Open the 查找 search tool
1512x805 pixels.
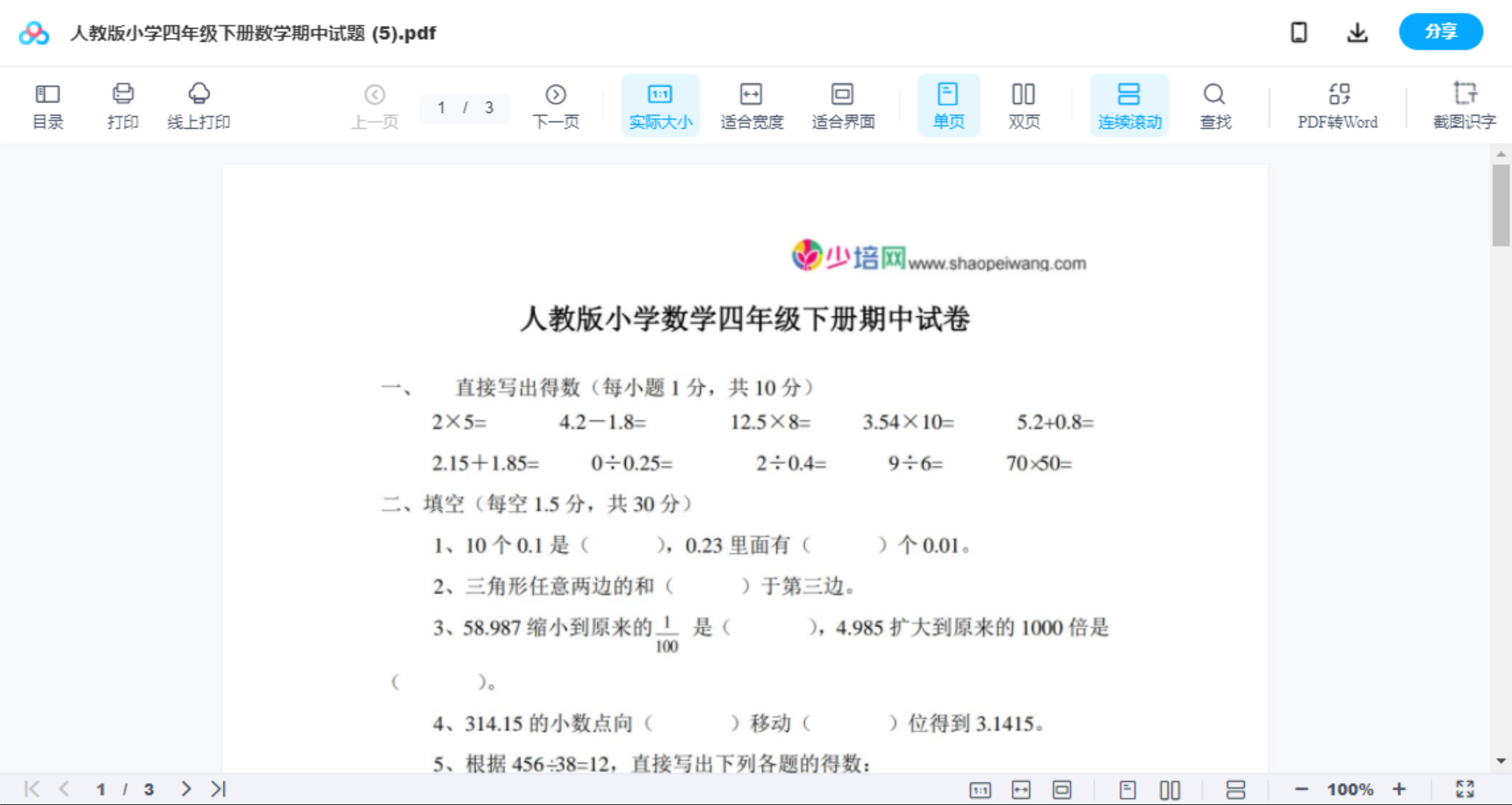coord(1214,104)
